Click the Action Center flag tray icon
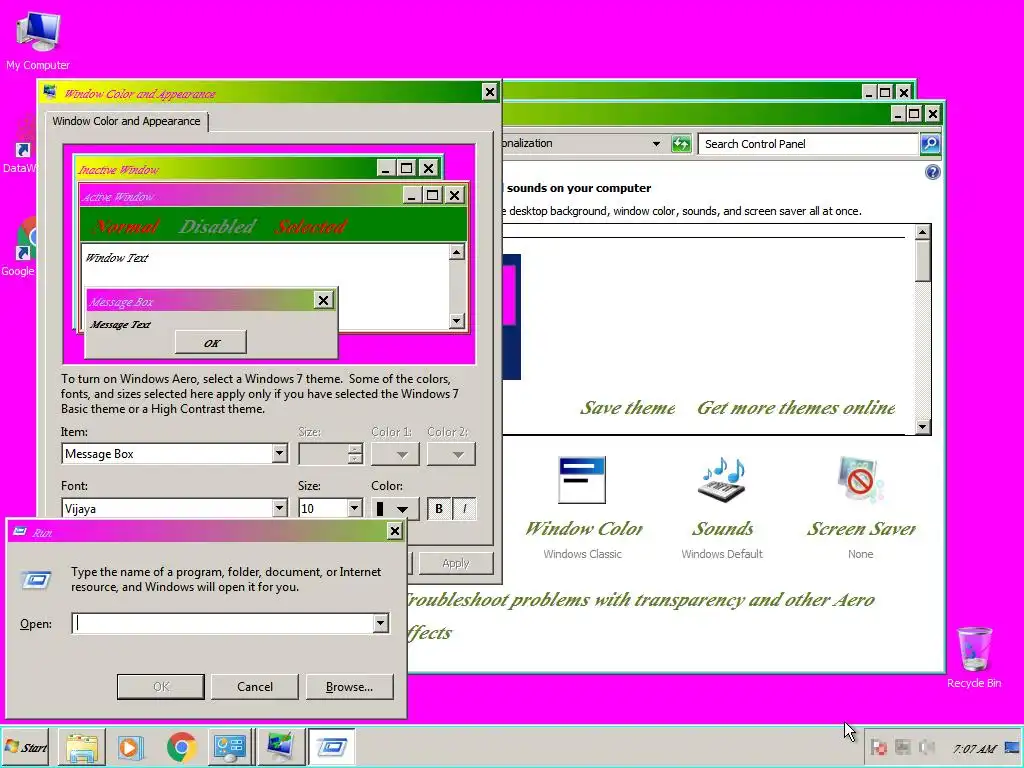 [879, 748]
